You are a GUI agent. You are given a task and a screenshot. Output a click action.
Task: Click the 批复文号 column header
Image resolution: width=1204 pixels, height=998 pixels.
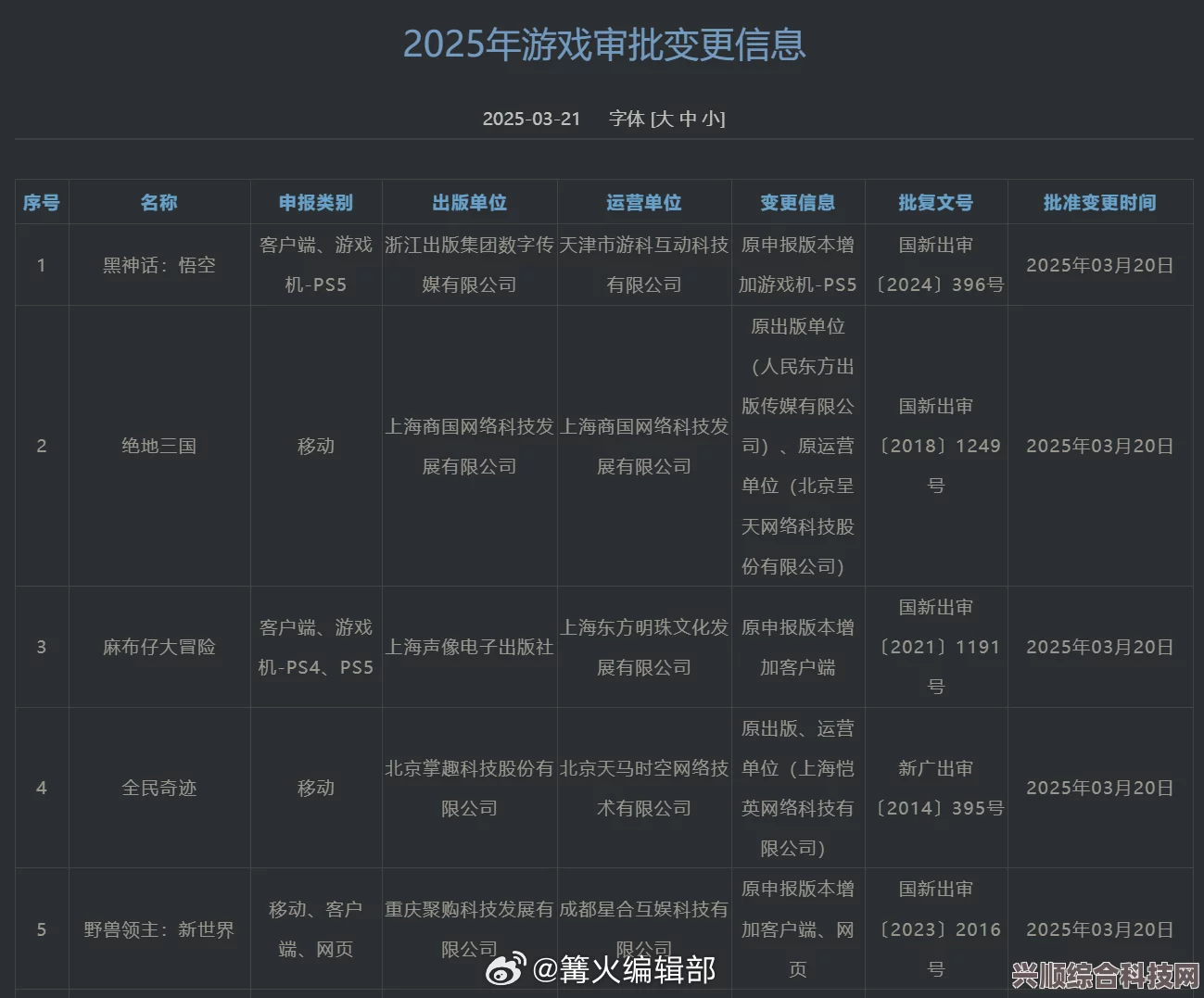click(936, 202)
